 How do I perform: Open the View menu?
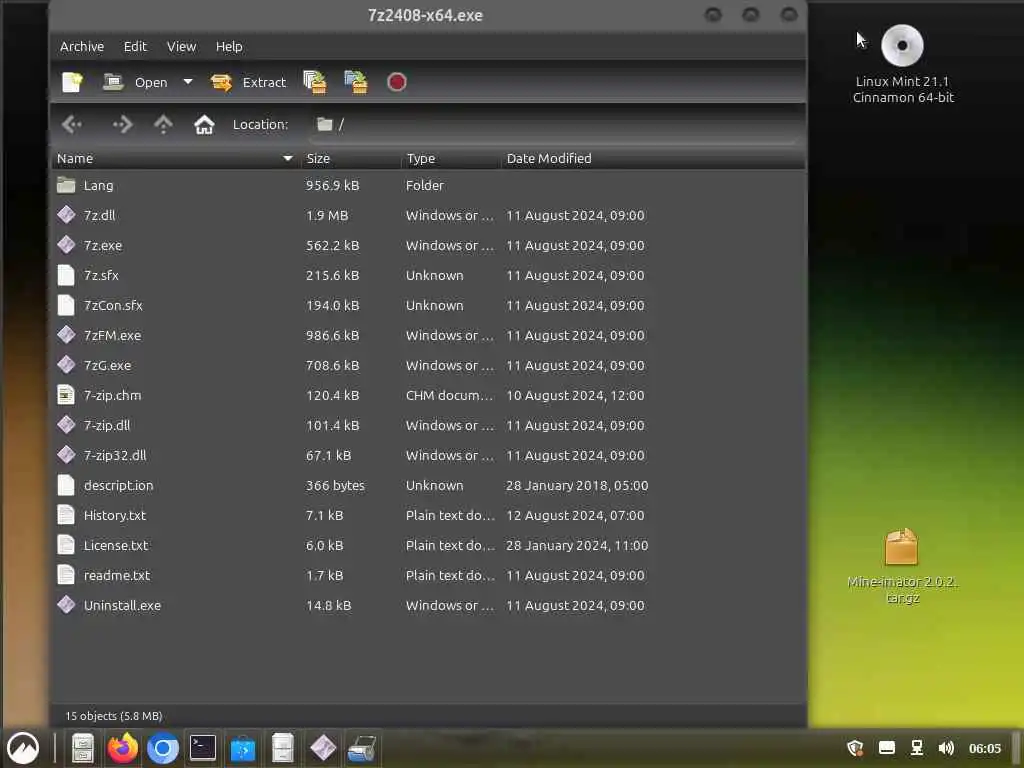(x=181, y=46)
